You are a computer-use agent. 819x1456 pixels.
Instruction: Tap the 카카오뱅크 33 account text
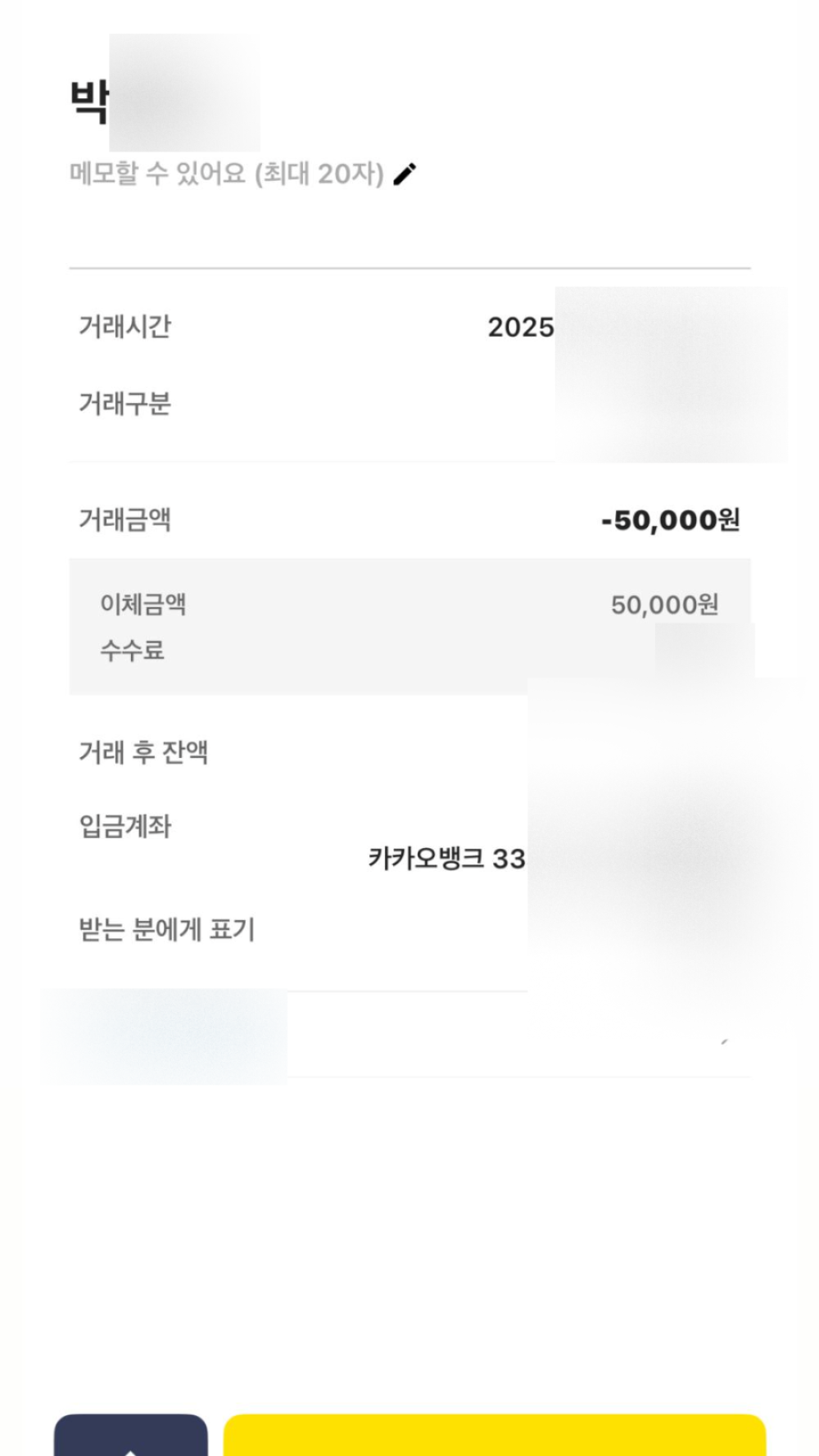(446, 859)
